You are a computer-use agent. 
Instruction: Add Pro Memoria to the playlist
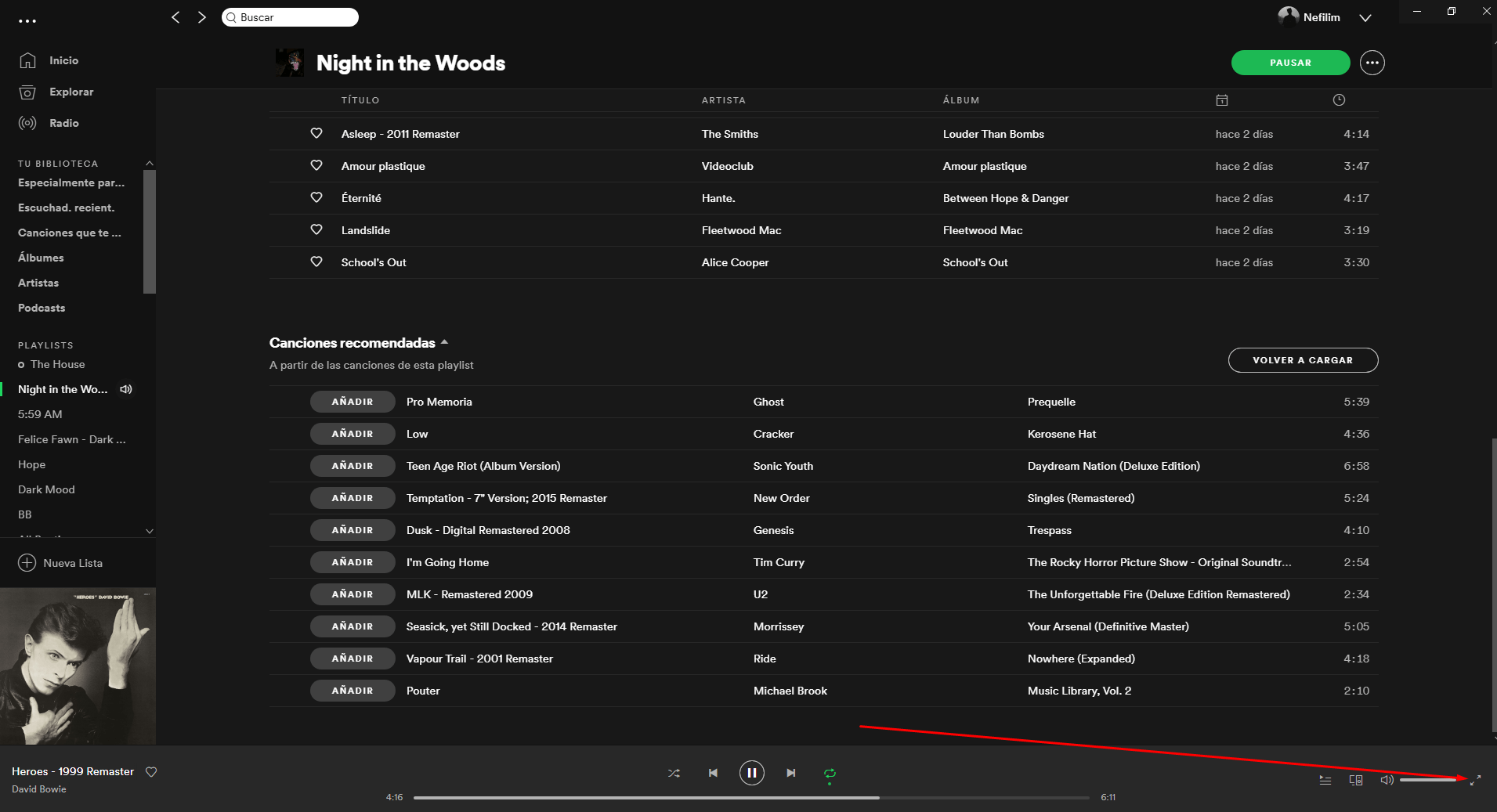point(353,402)
